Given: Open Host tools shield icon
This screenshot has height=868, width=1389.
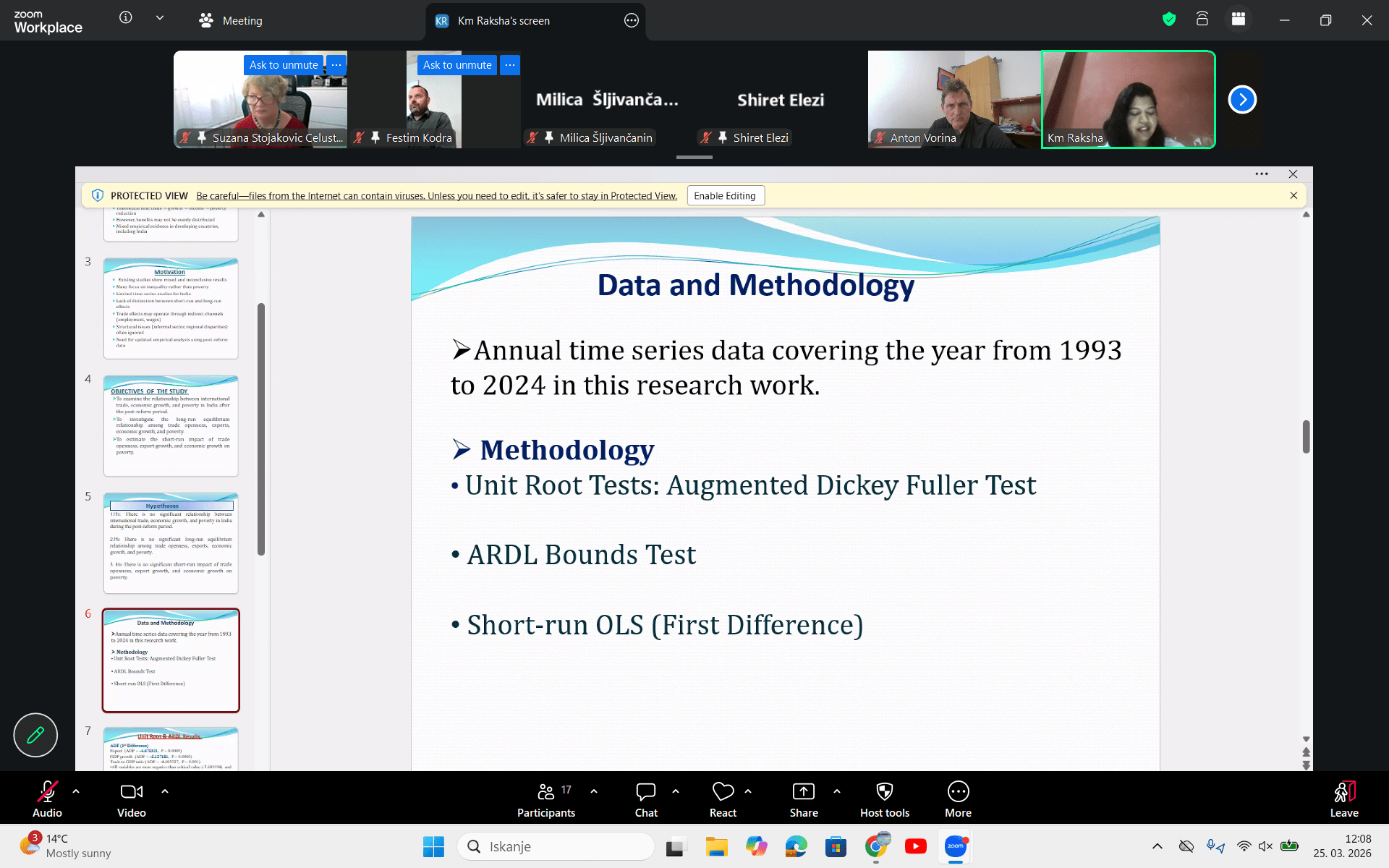Looking at the screenshot, I should coord(884,792).
